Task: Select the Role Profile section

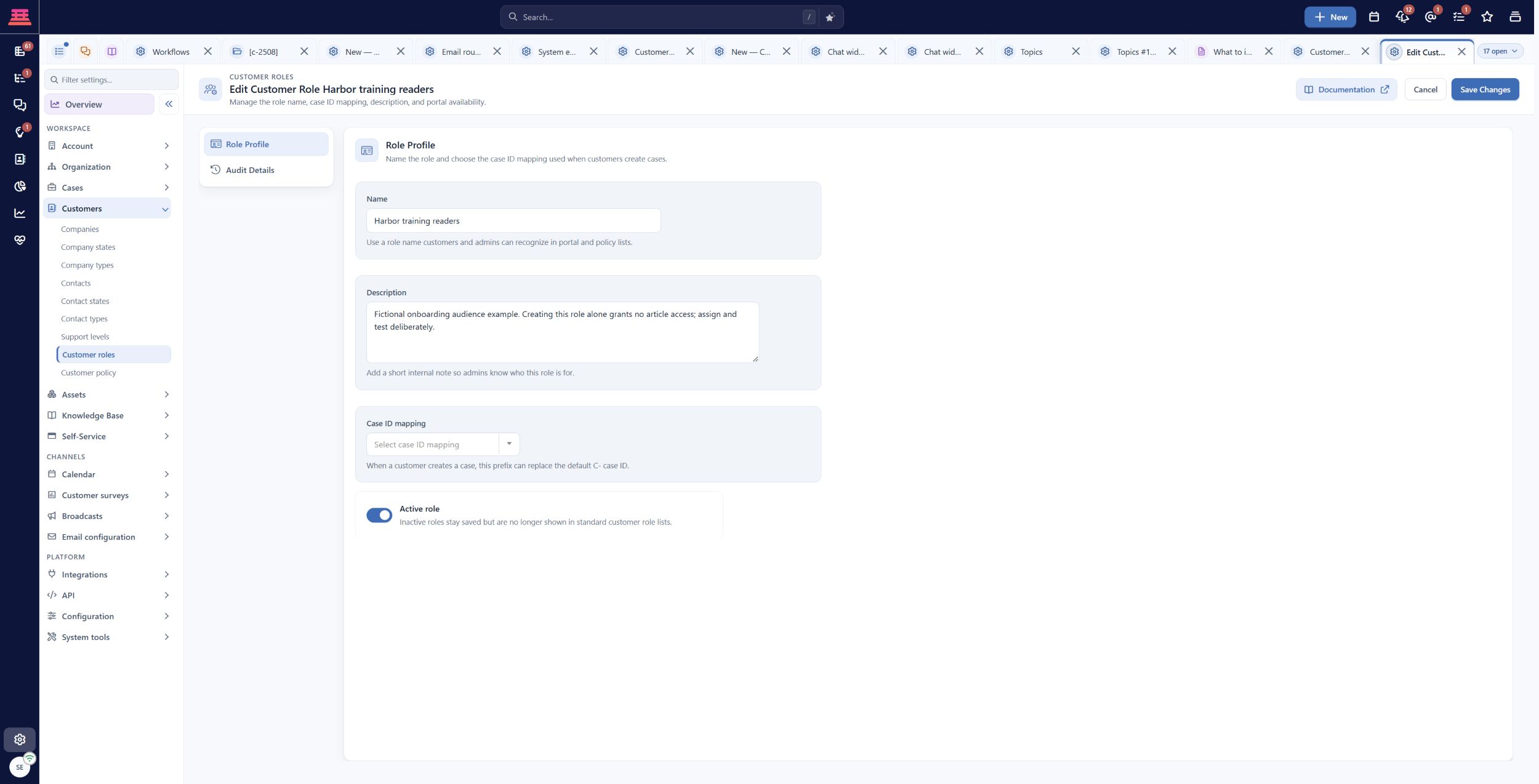Action: click(x=266, y=144)
